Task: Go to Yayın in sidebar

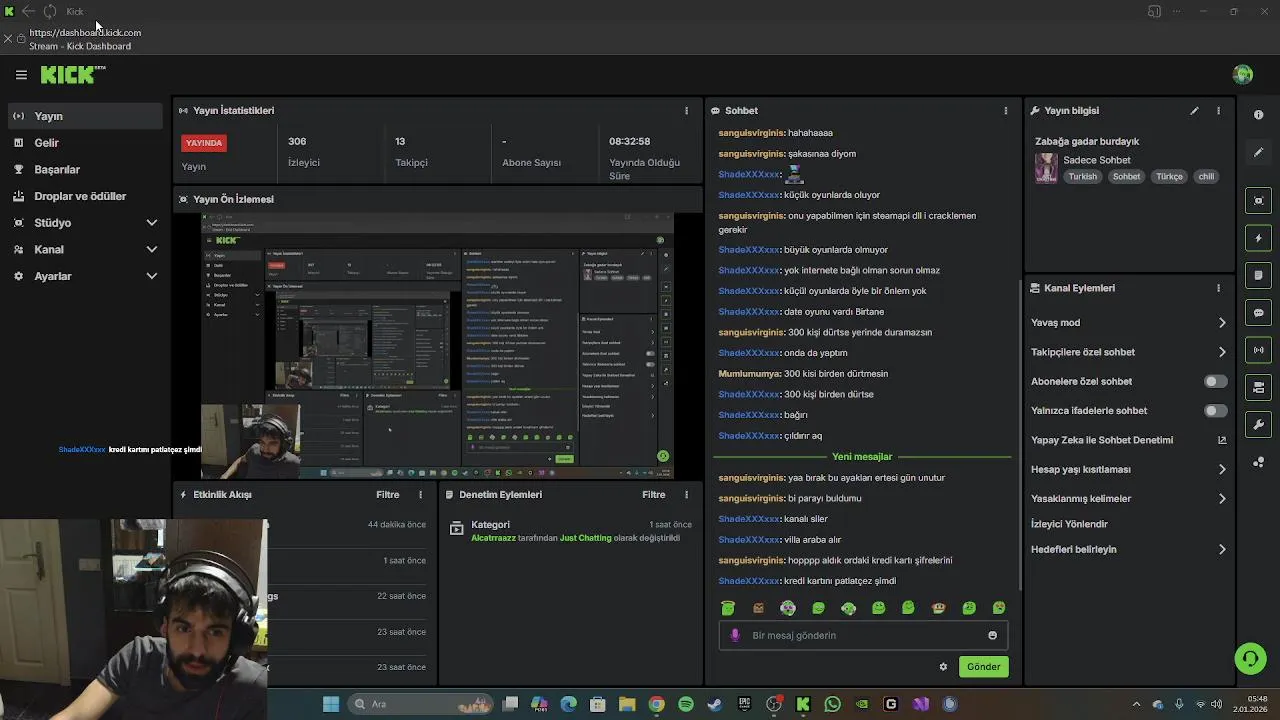Action: (85, 116)
